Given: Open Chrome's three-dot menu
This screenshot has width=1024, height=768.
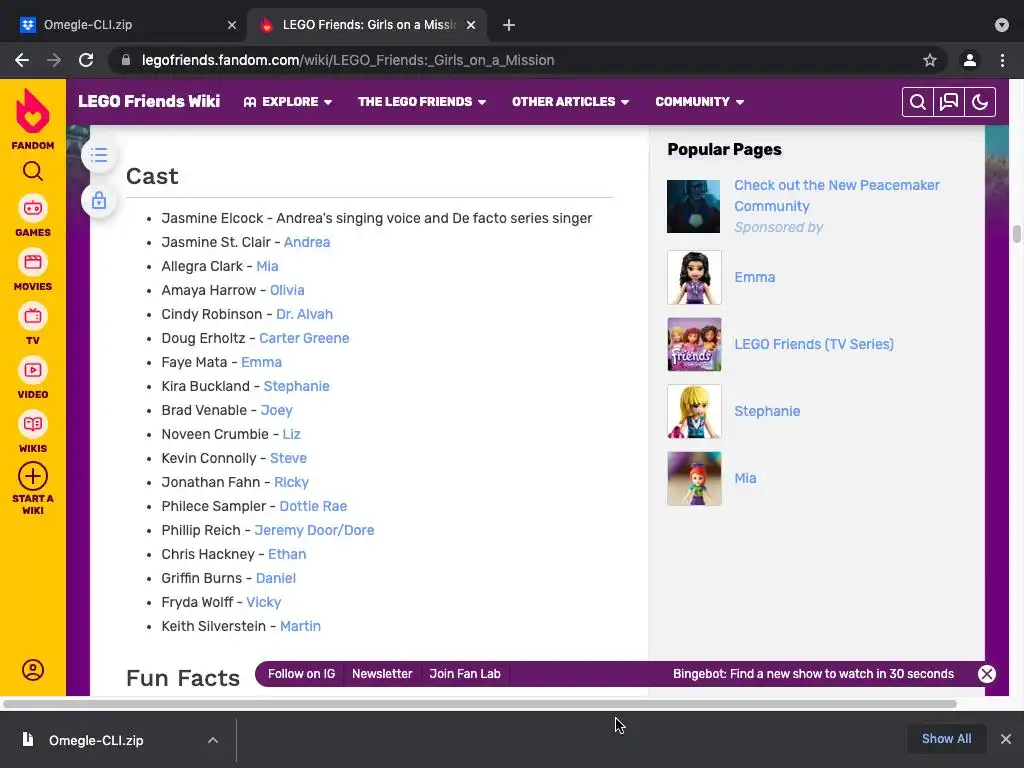Looking at the screenshot, I should pos(1002,60).
